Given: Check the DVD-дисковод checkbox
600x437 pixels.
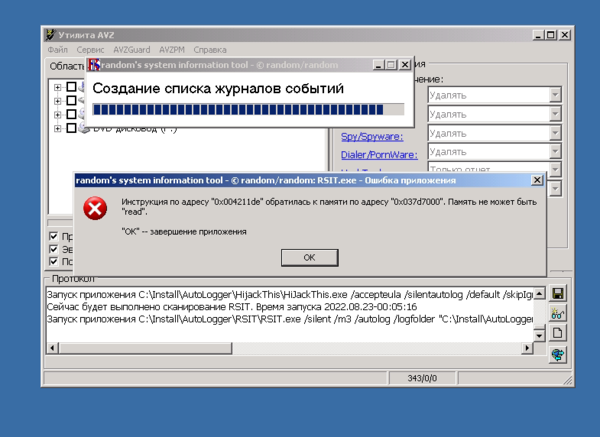Looking at the screenshot, I should click(x=71, y=128).
